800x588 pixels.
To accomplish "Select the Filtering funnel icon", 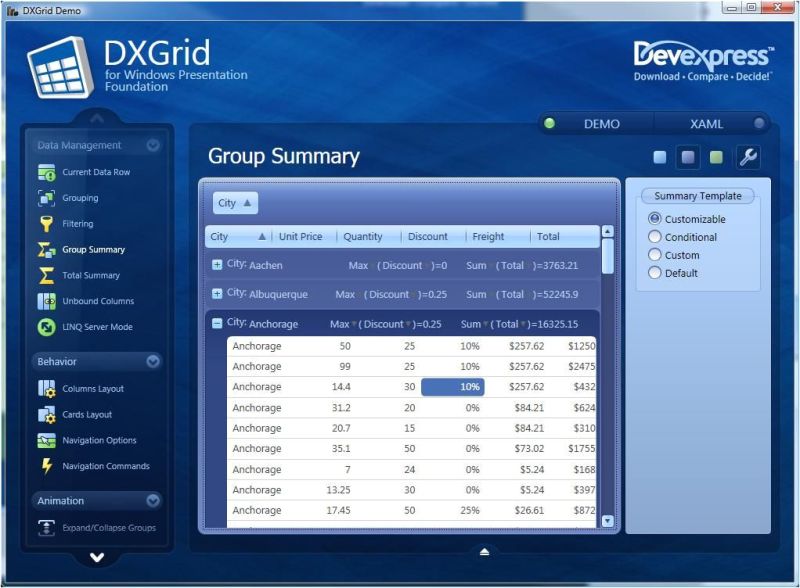I will coord(46,224).
